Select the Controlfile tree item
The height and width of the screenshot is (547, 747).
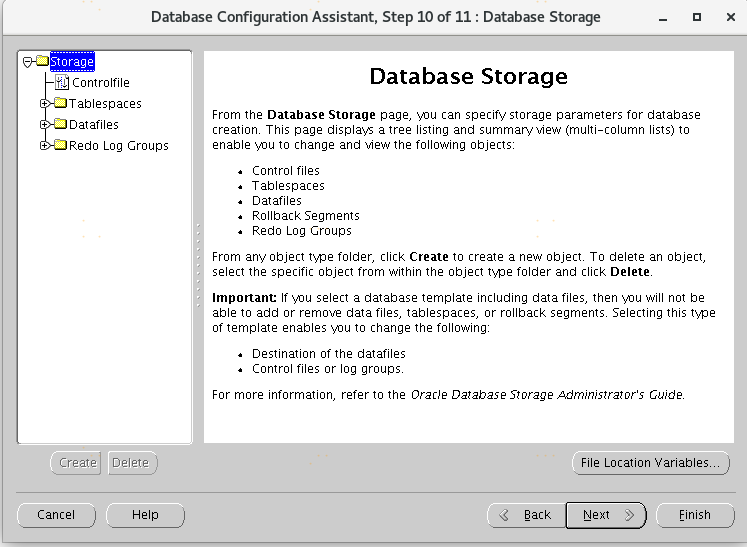click(x=100, y=83)
